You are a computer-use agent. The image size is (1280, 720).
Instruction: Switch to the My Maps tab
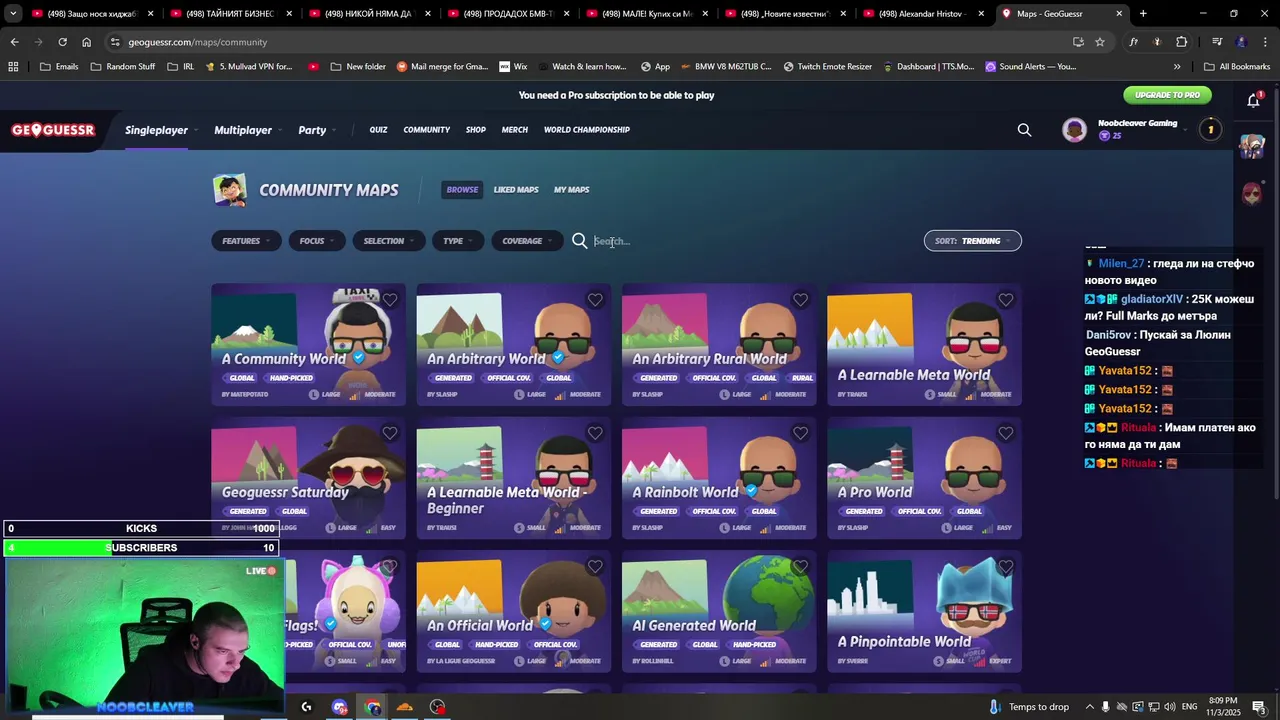[572, 190]
